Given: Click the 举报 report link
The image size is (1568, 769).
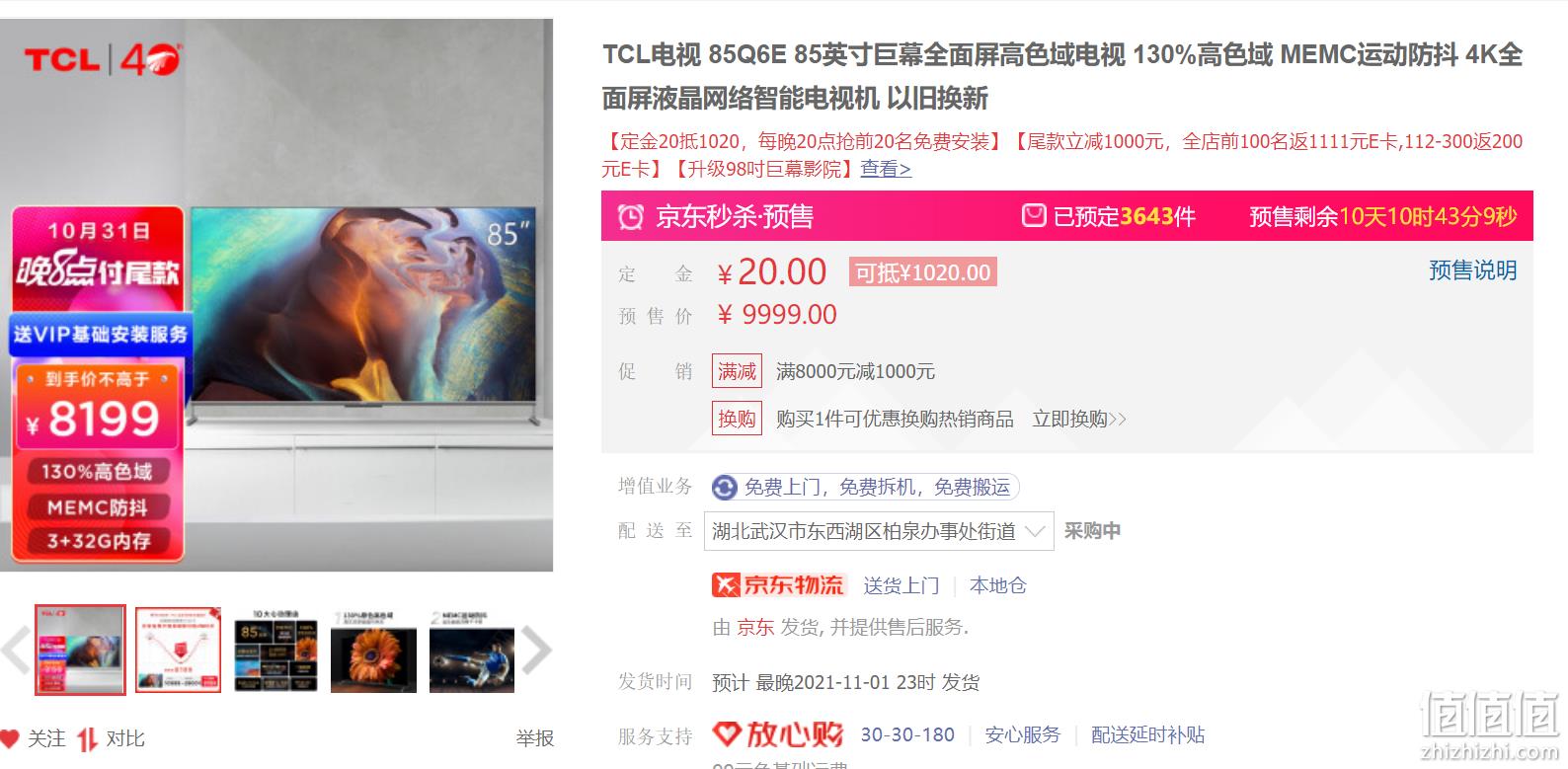Looking at the screenshot, I should 534,738.
